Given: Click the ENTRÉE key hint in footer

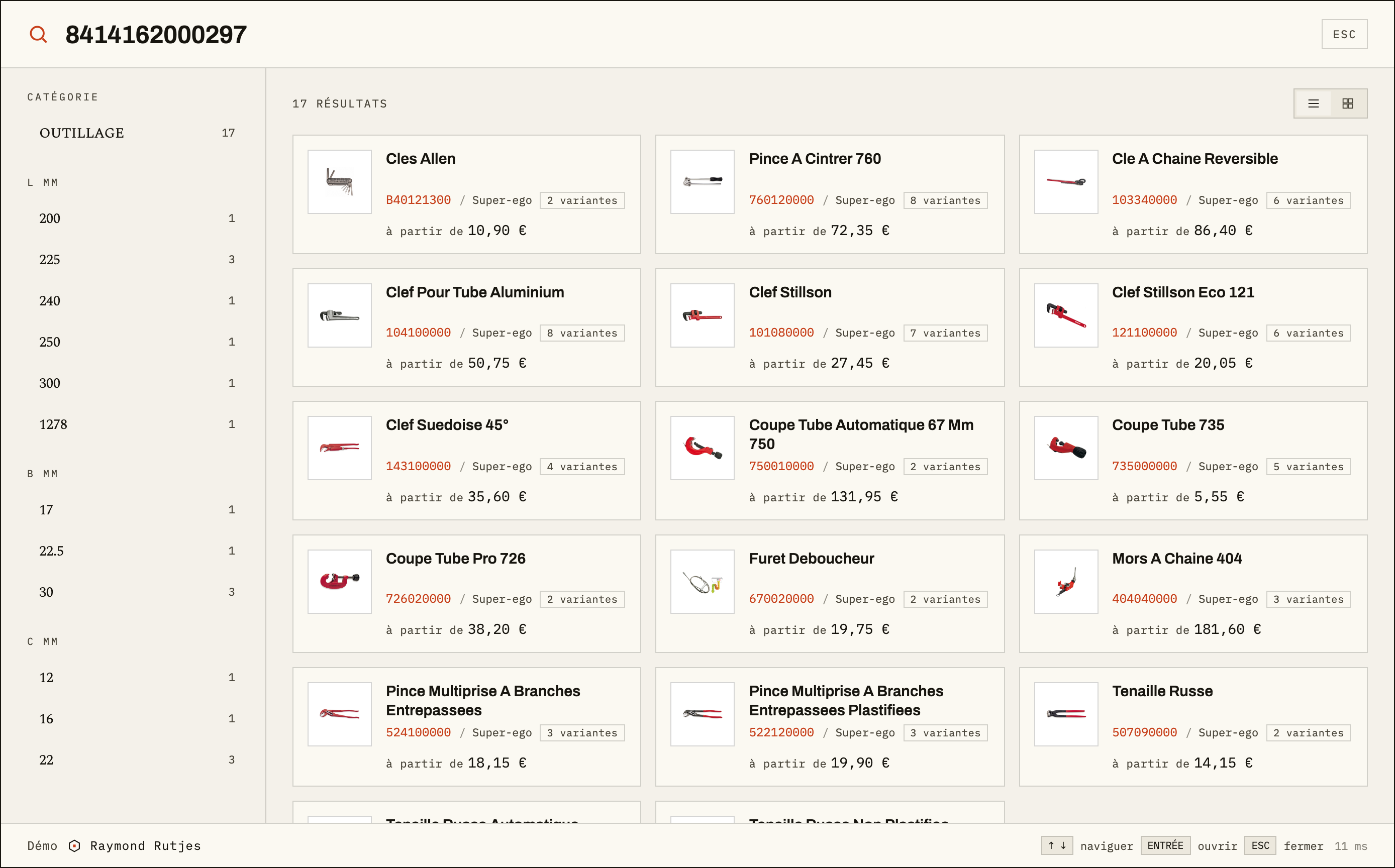Looking at the screenshot, I should pyautogui.click(x=1165, y=845).
